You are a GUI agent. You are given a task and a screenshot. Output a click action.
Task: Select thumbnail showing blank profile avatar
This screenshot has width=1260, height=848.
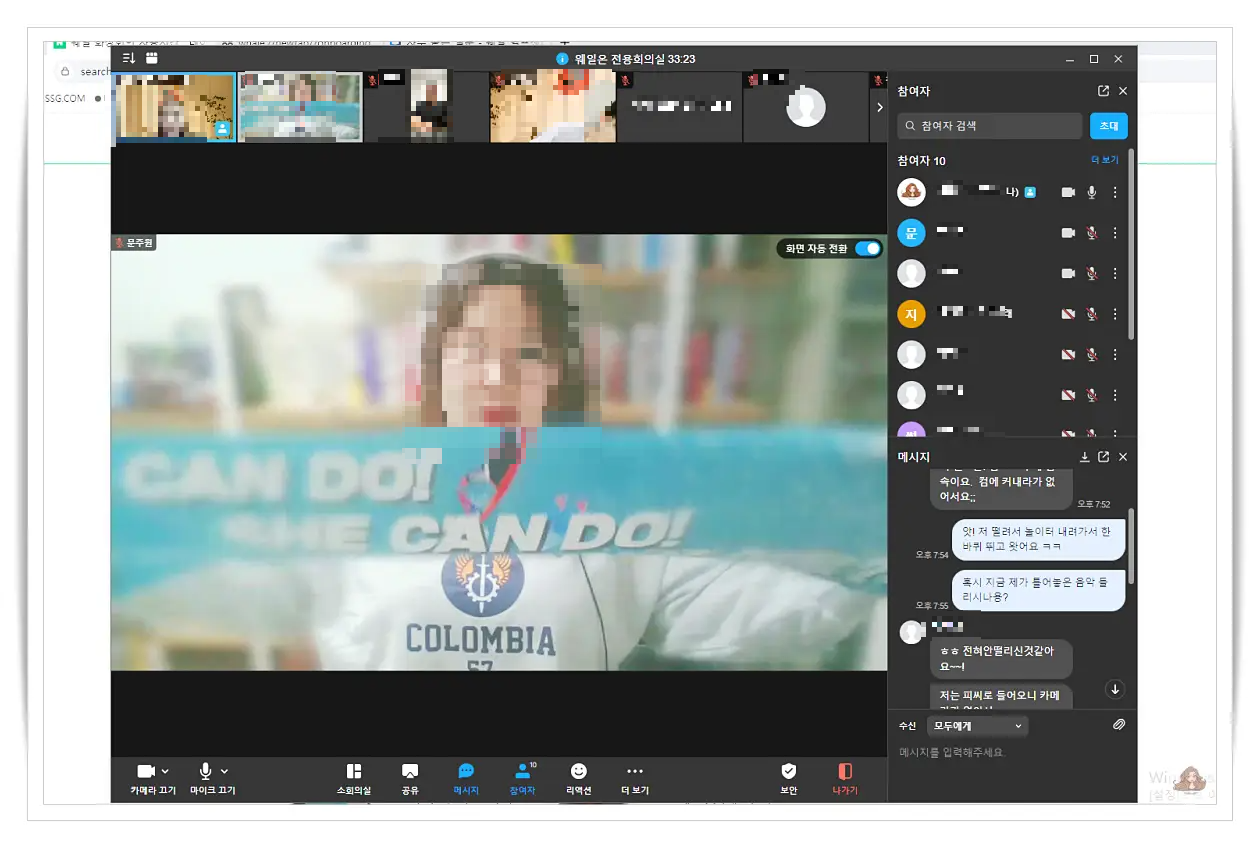tap(806, 107)
